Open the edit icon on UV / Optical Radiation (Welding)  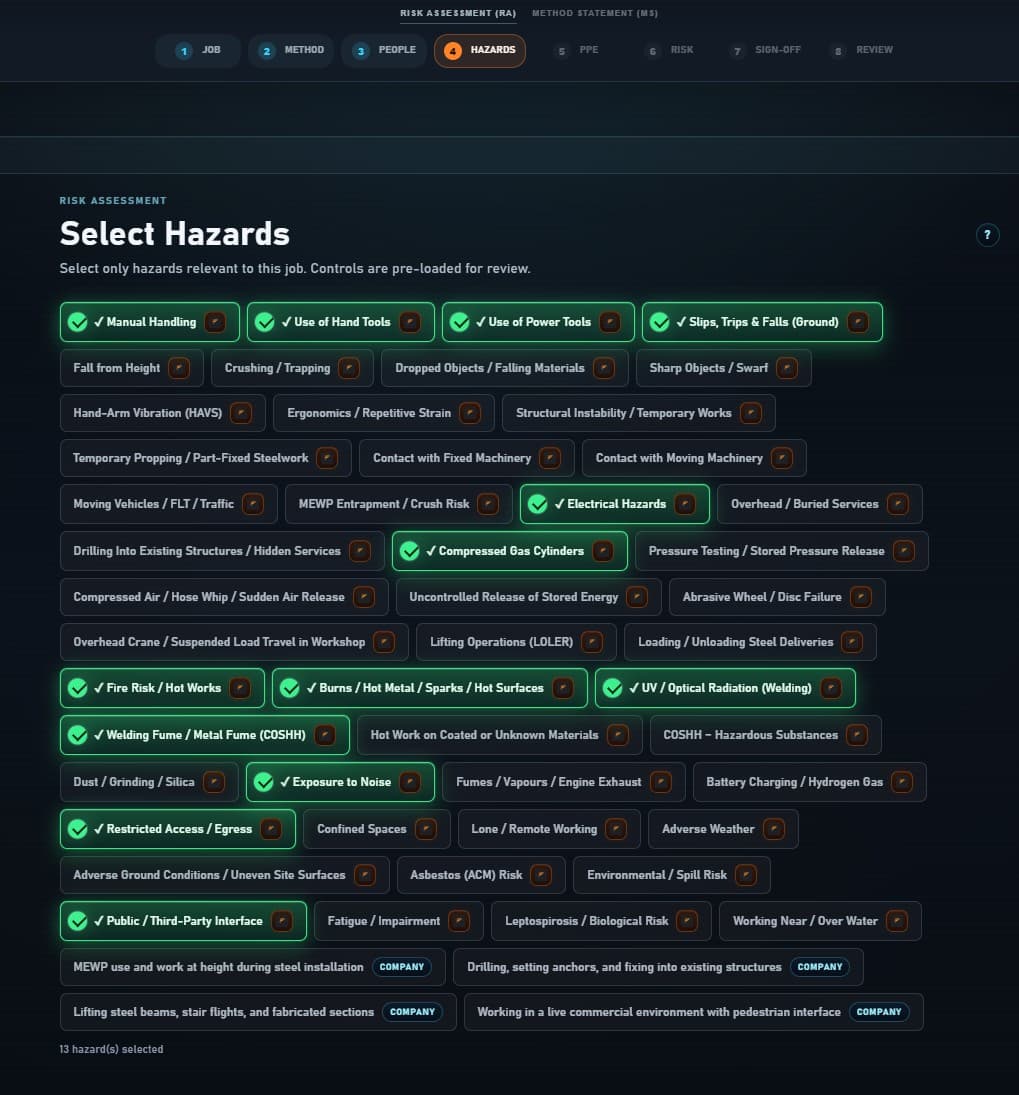[831, 688]
